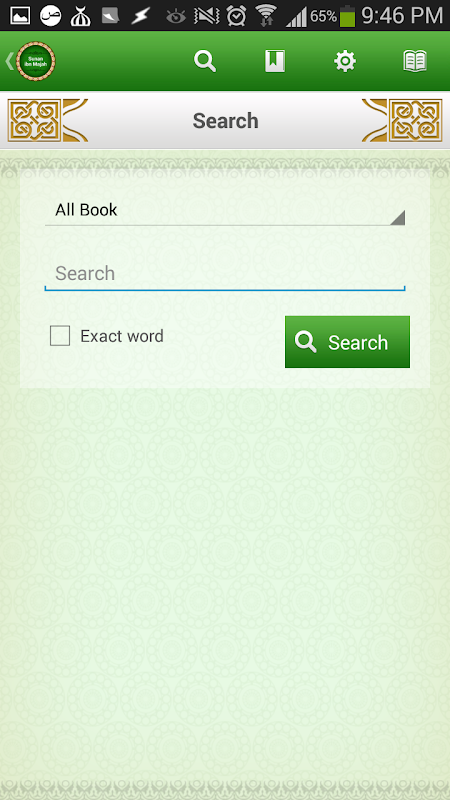Screen dimensions: 450x800
Task: Focus the Search text field
Action: pyautogui.click(x=225, y=274)
